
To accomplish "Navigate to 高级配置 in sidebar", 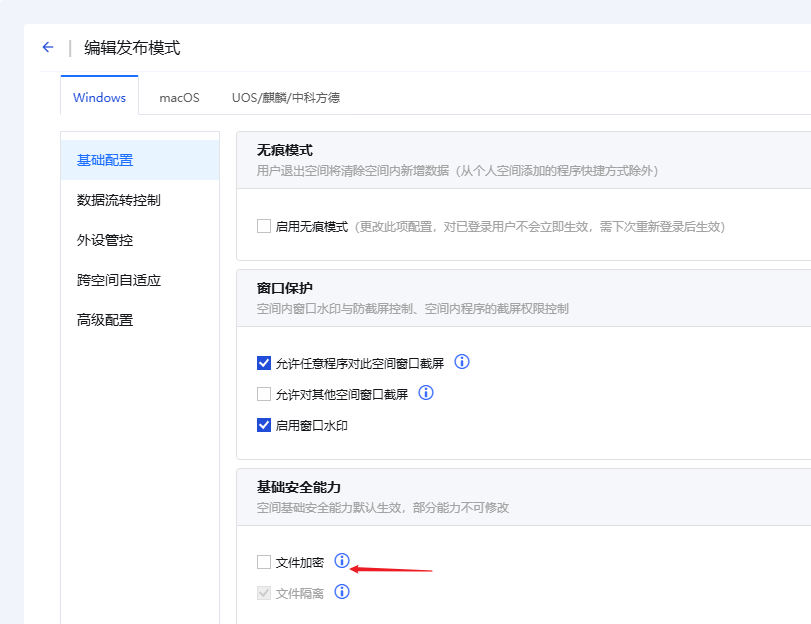I will point(104,320).
